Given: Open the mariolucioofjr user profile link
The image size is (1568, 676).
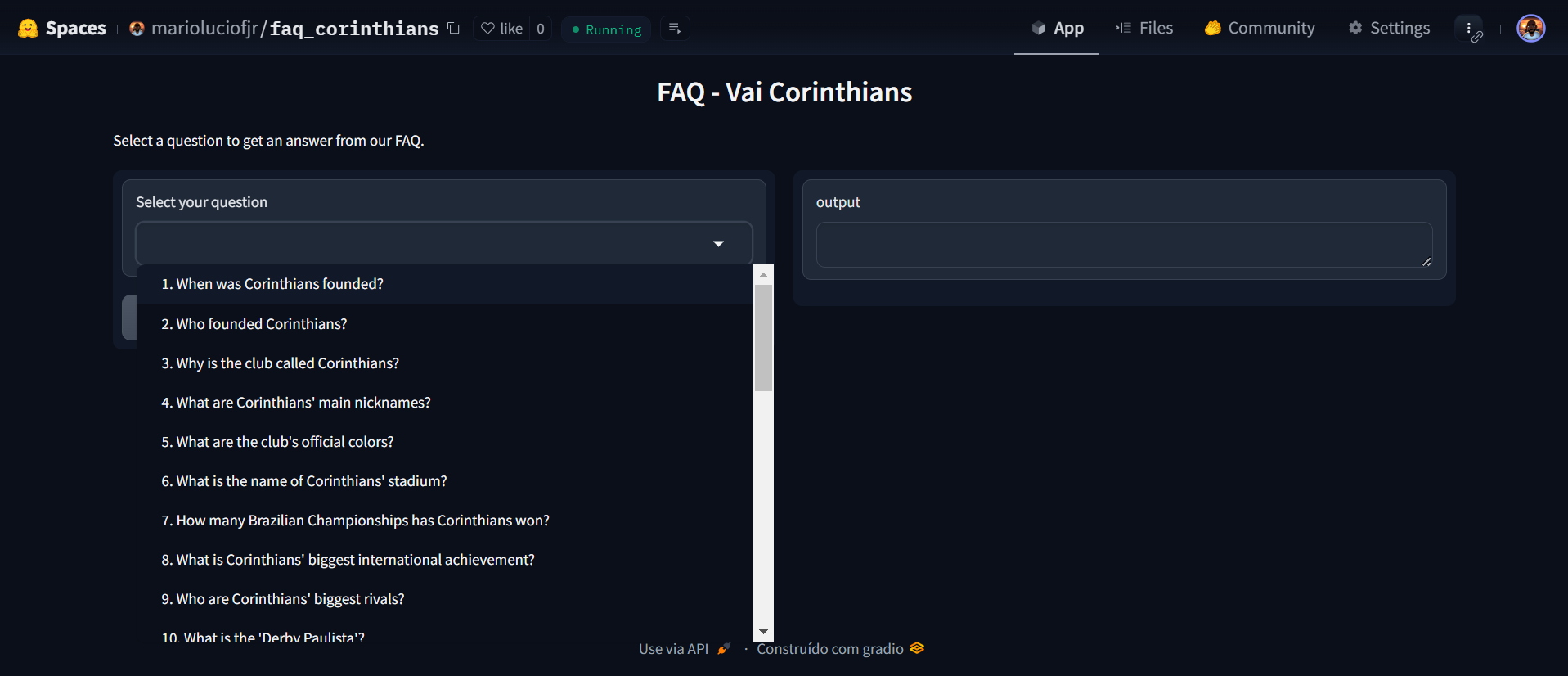Looking at the screenshot, I should 204,29.
